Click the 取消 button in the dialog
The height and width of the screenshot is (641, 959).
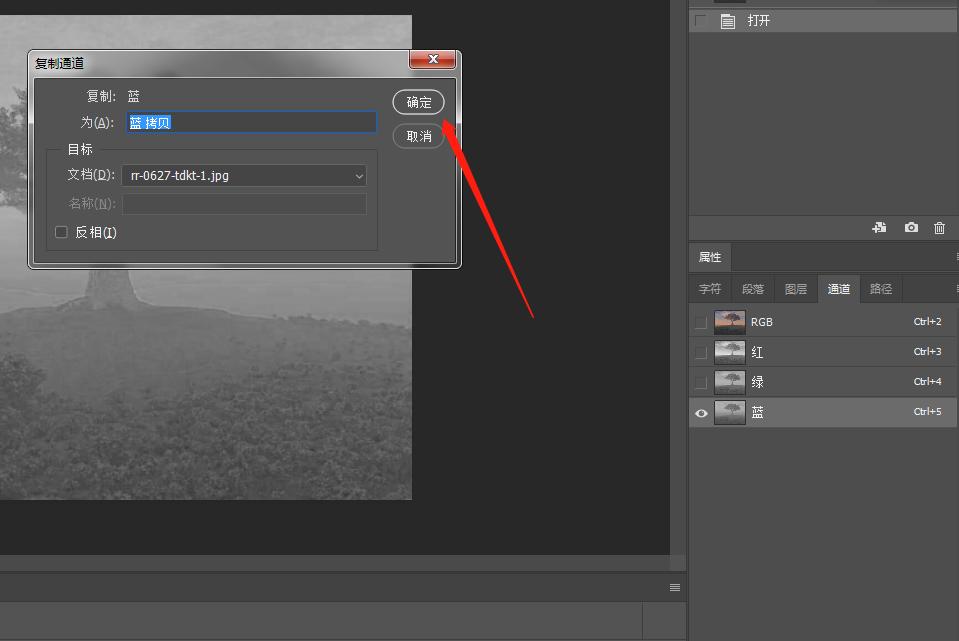[x=418, y=136]
